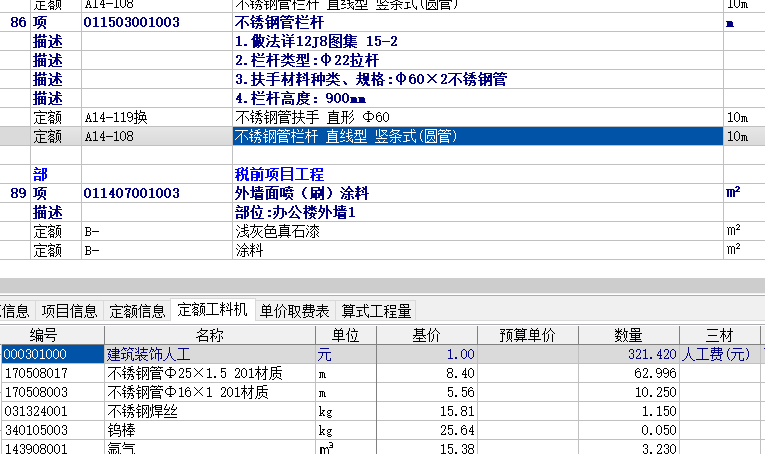Select quantity value 321.420
The width and height of the screenshot is (765, 454).
point(652,354)
